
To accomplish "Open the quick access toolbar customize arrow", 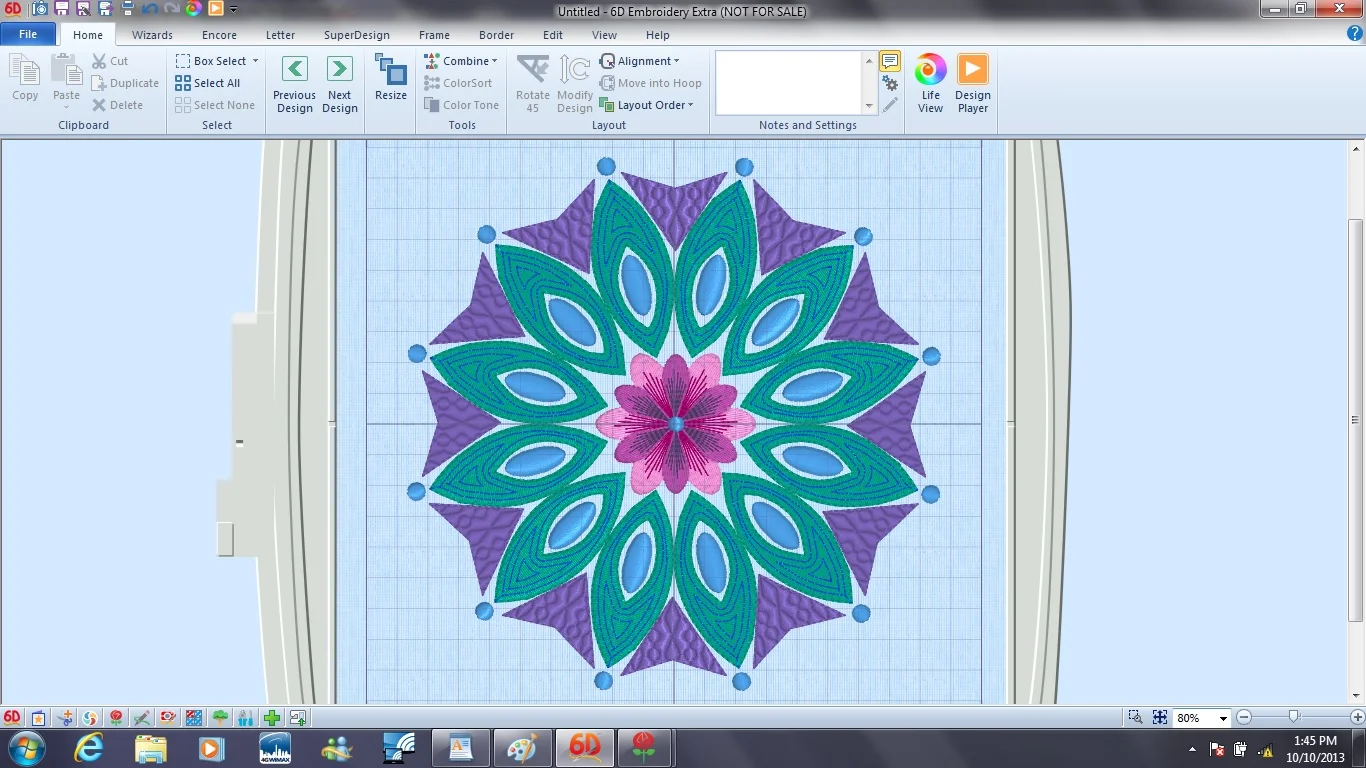I will 234,10.
